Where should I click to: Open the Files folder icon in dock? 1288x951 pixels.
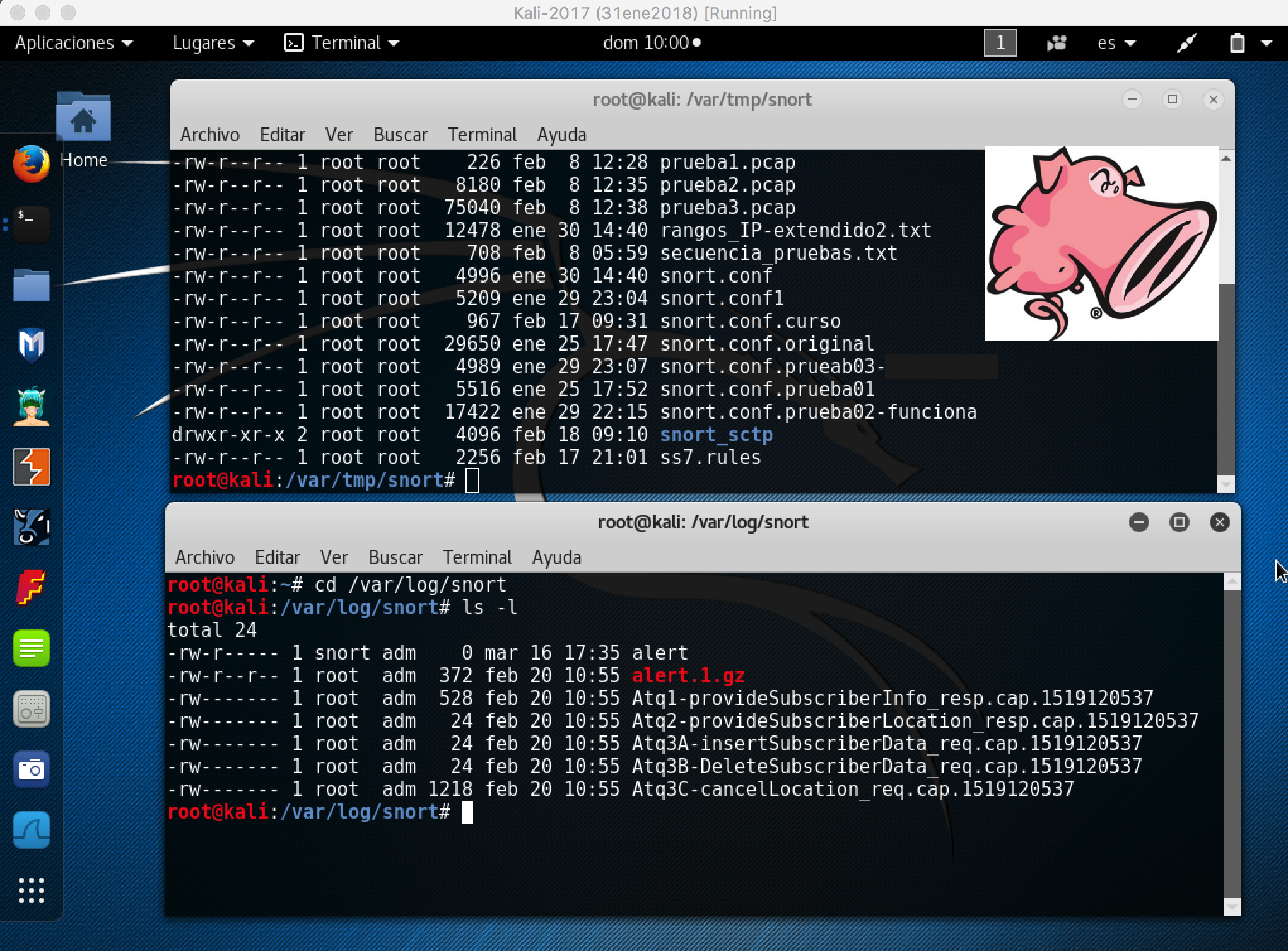pos(31,285)
